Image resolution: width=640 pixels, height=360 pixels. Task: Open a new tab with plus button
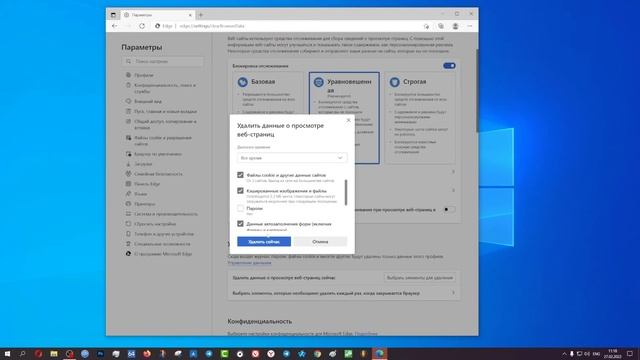click(x=200, y=15)
